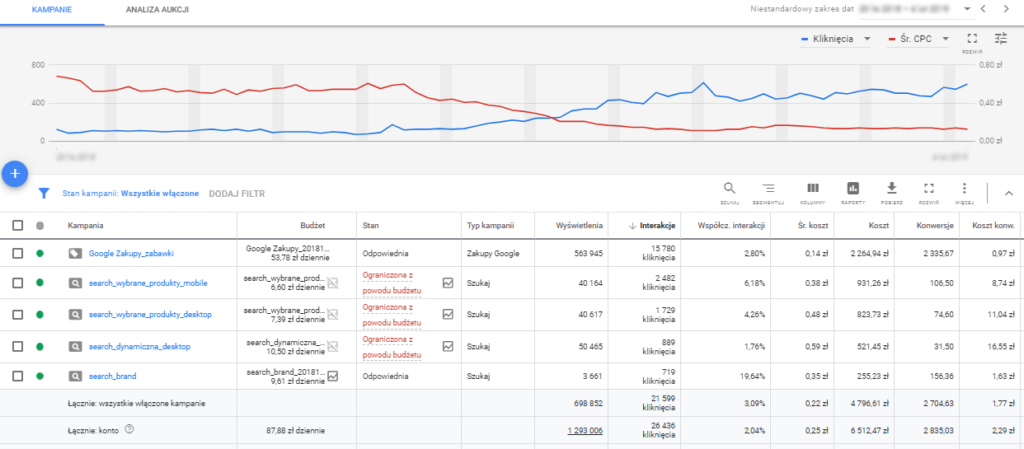The image size is (1024, 449).
Task: Open the Więcej three-dot menu
Action: [x=964, y=190]
